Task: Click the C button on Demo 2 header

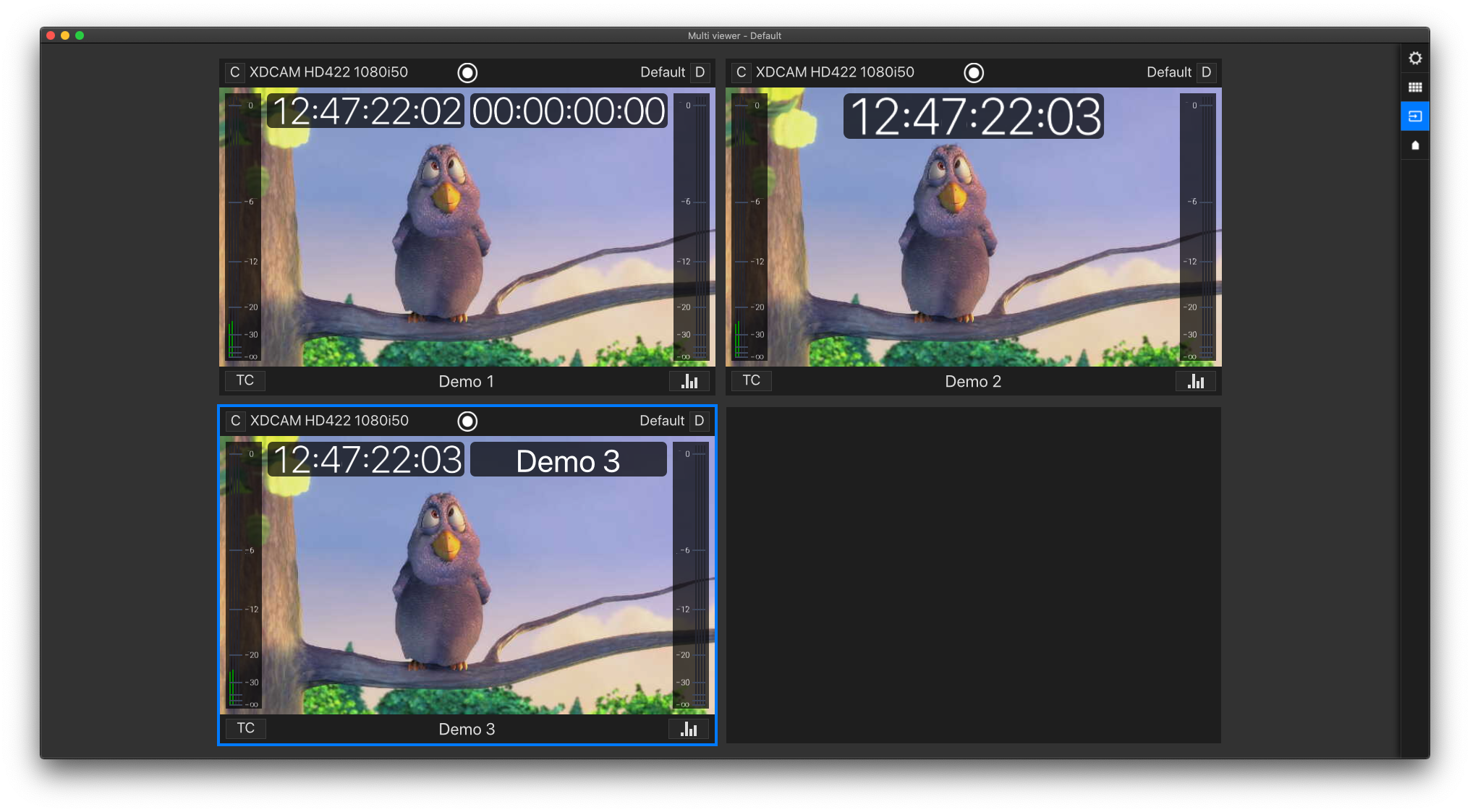Action: tap(741, 72)
